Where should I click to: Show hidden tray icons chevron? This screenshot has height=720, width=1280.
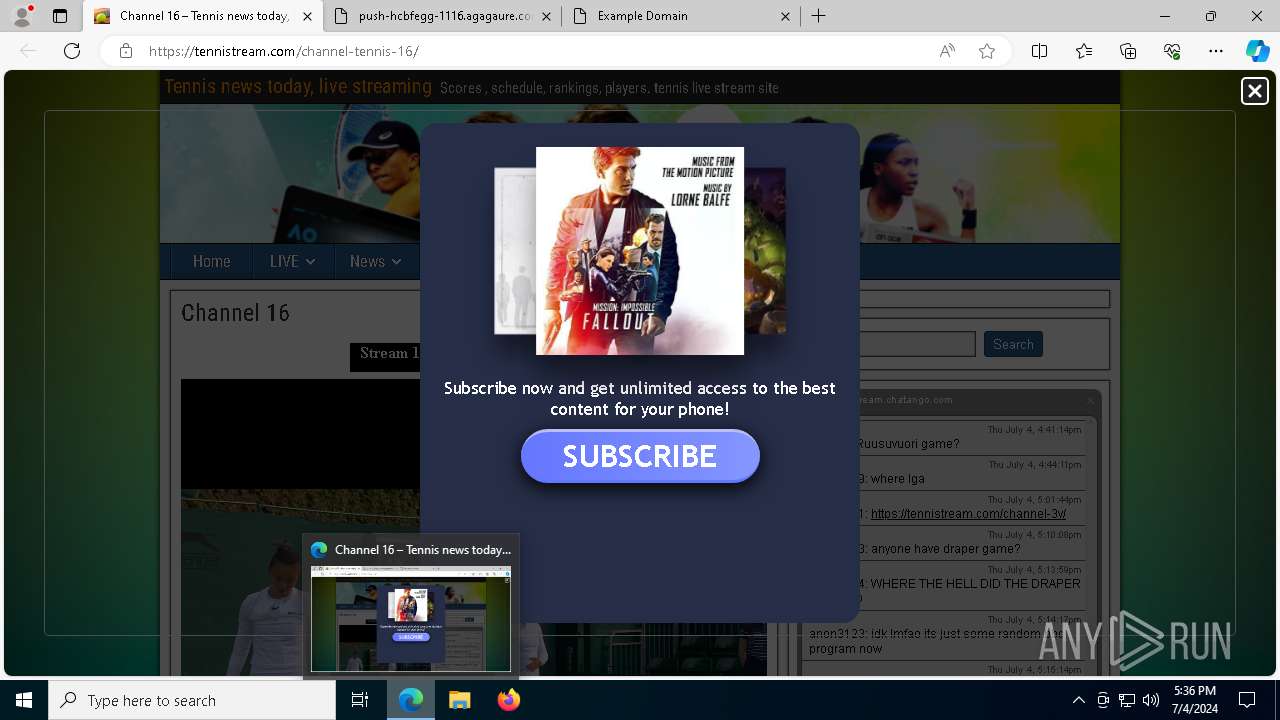1078,700
